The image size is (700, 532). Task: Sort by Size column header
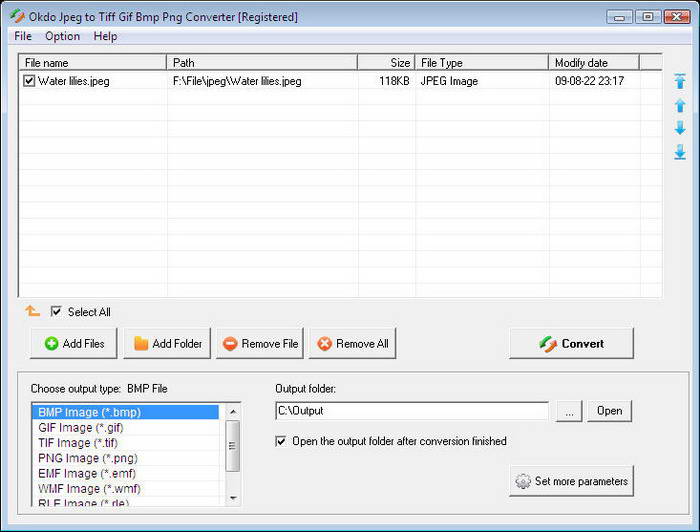(387, 62)
